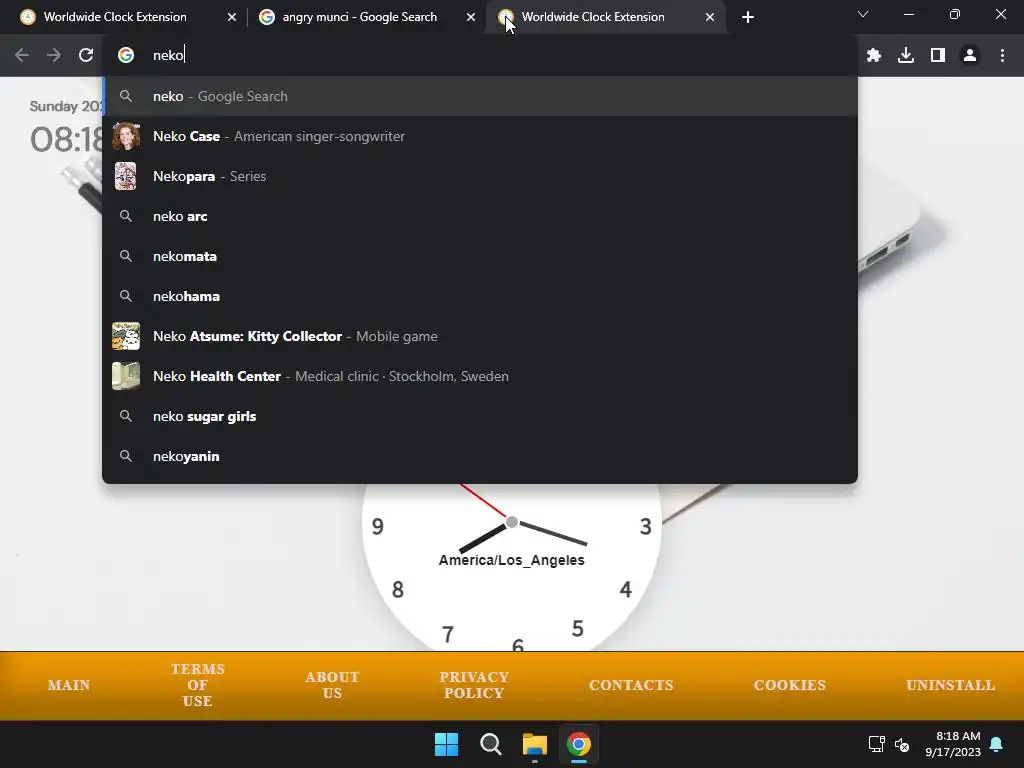Screen dimensions: 1024x768
Task: Click the Neko Health Center photo thumbnail
Action: (x=126, y=376)
